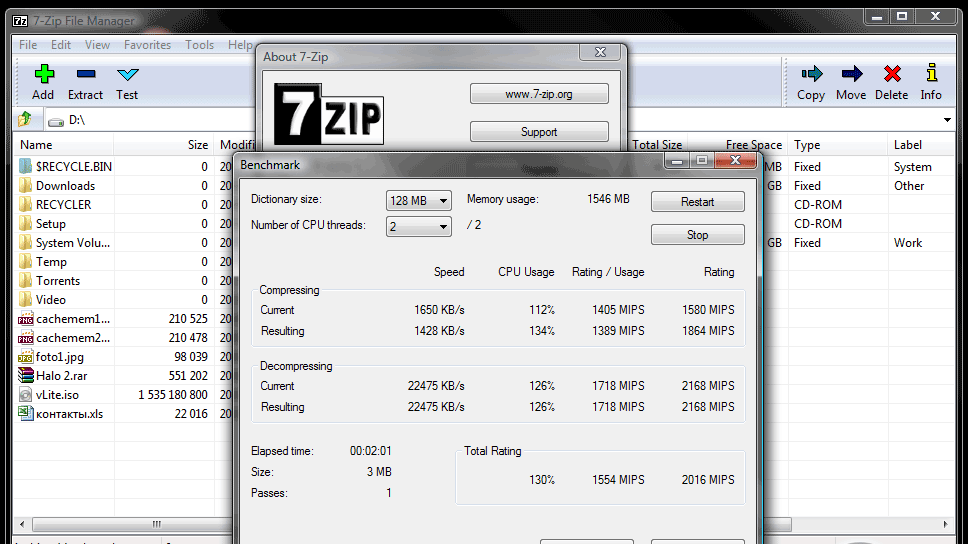The height and width of the screenshot is (544, 968).
Task: Click the size value 551 202
Action: (188, 375)
